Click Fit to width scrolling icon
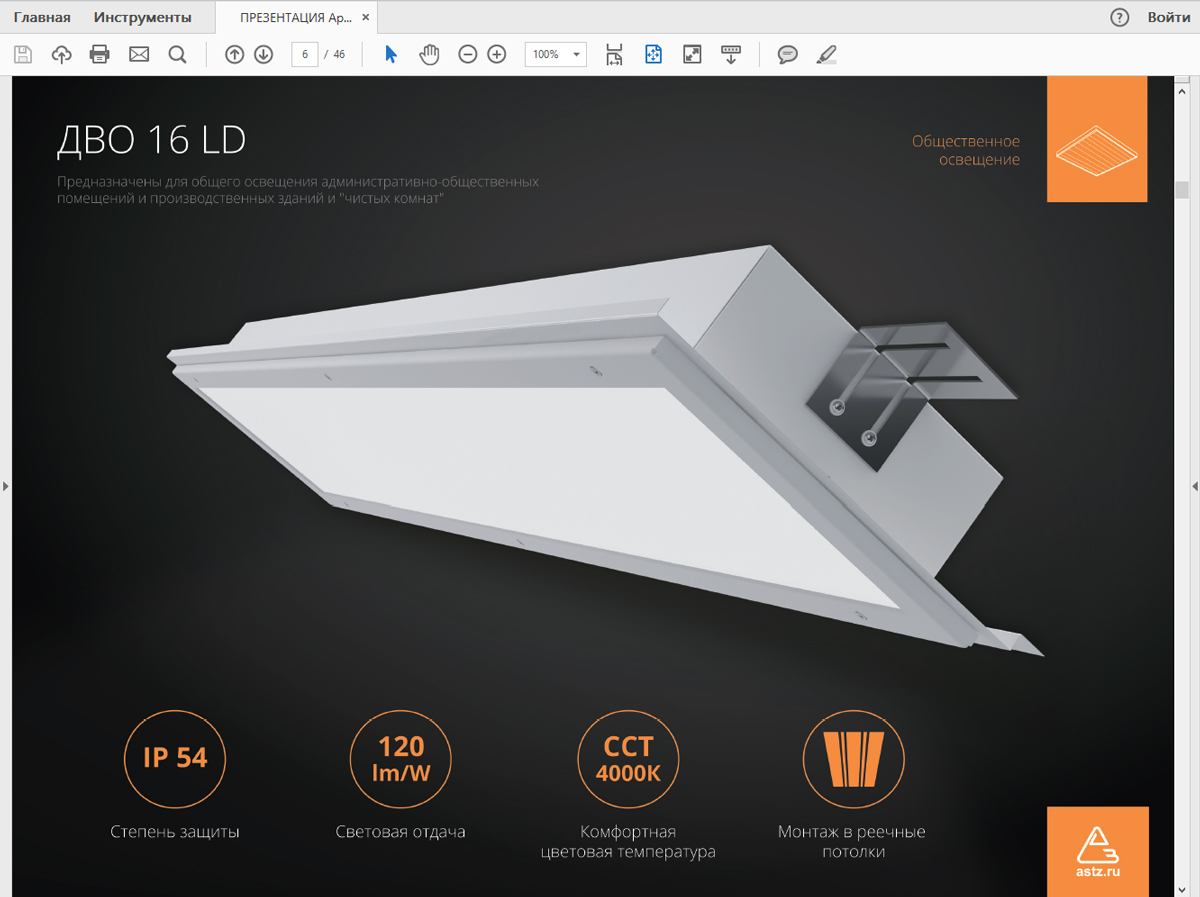The image size is (1200, 897). pyautogui.click(x=615, y=55)
